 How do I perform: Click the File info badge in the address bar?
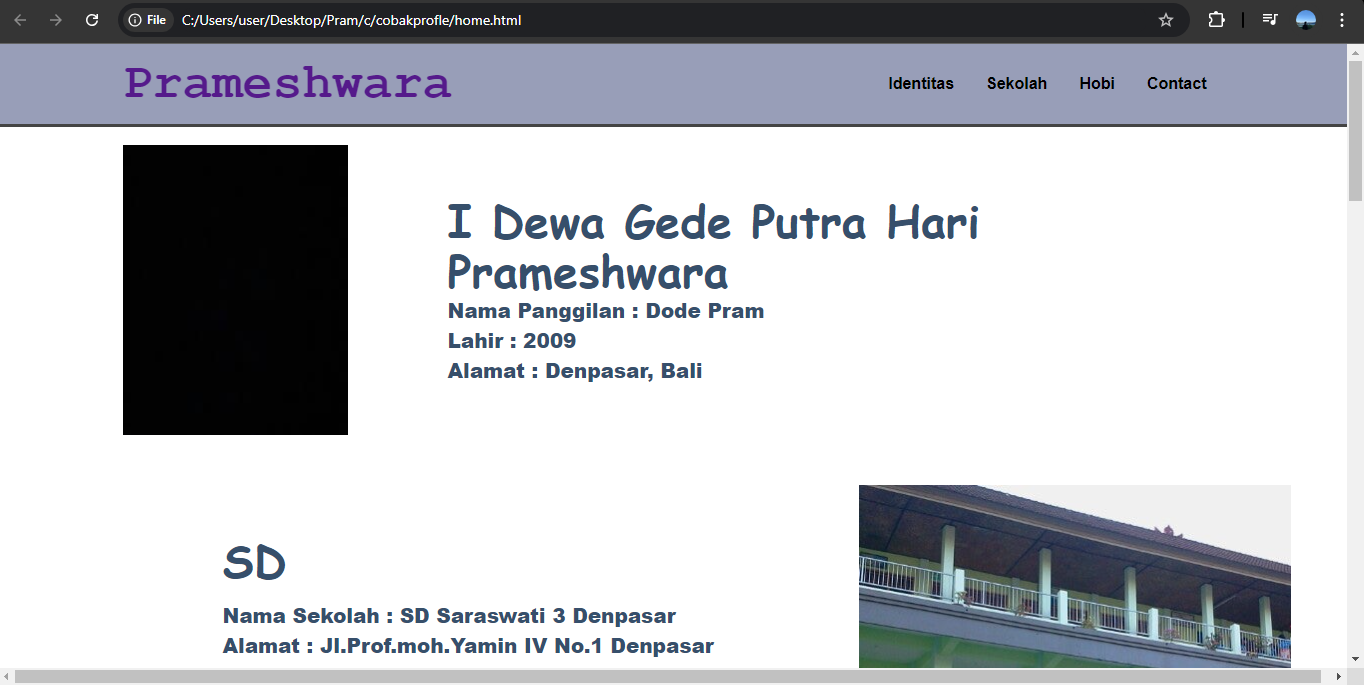147,19
